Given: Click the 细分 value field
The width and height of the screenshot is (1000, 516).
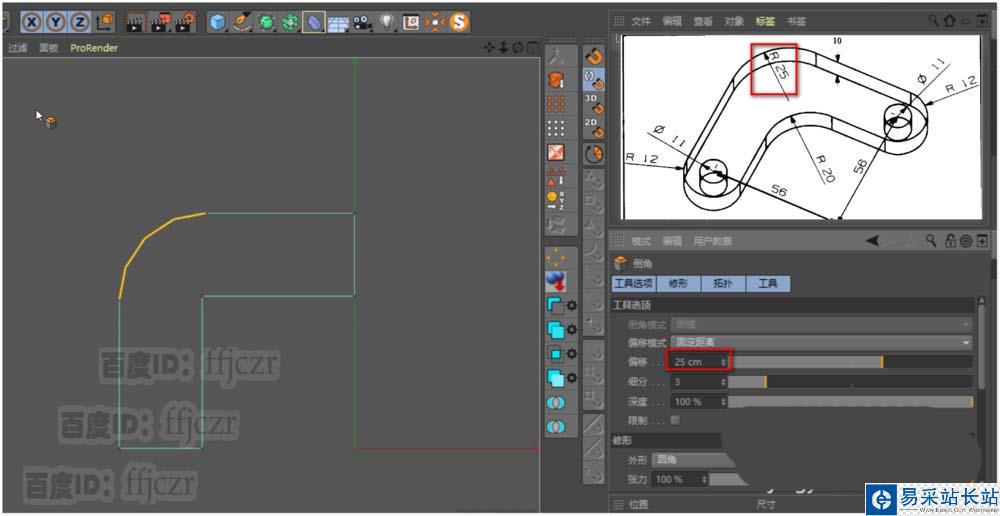Looking at the screenshot, I should [x=696, y=381].
